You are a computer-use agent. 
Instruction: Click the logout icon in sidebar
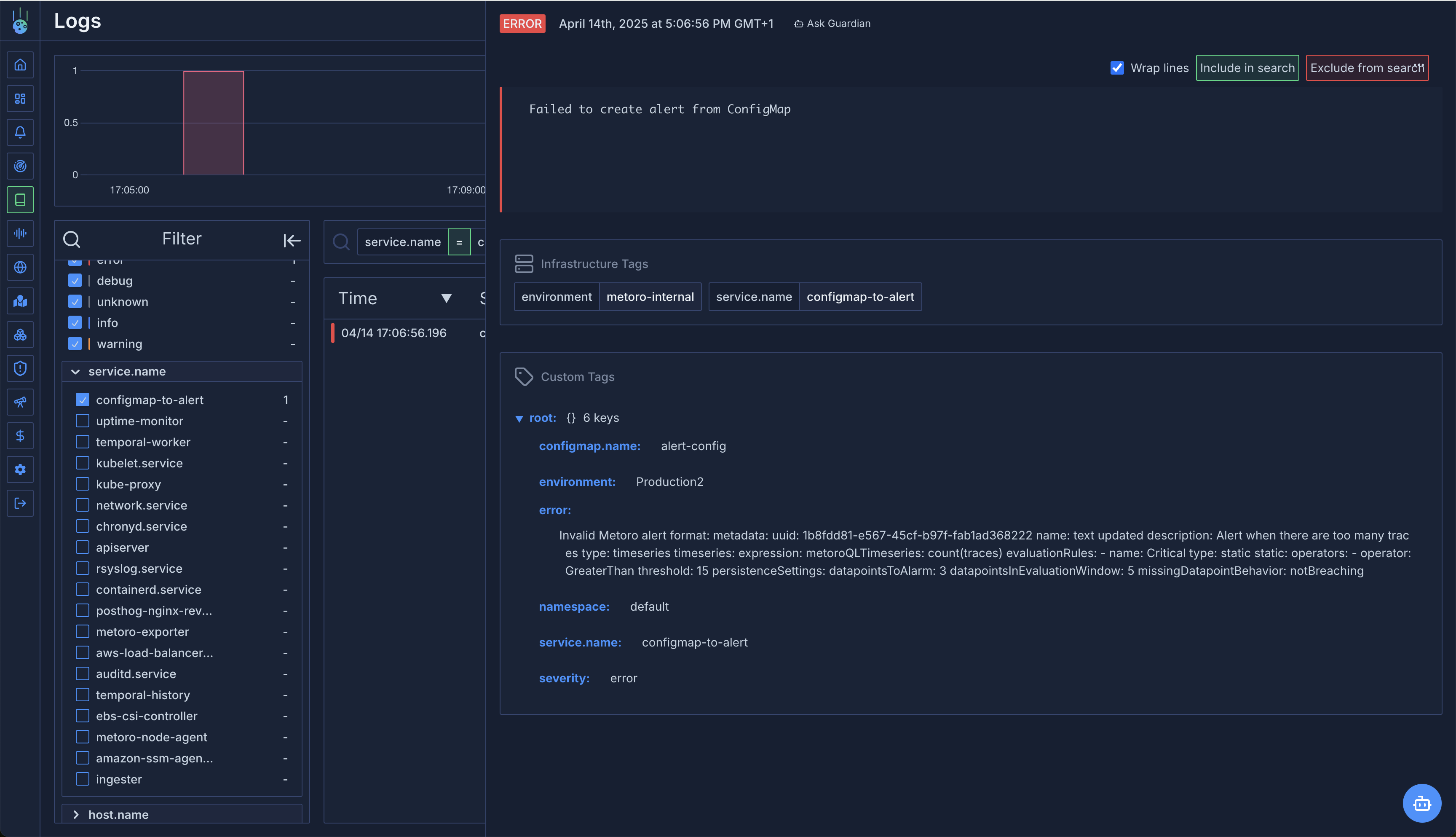[20, 503]
